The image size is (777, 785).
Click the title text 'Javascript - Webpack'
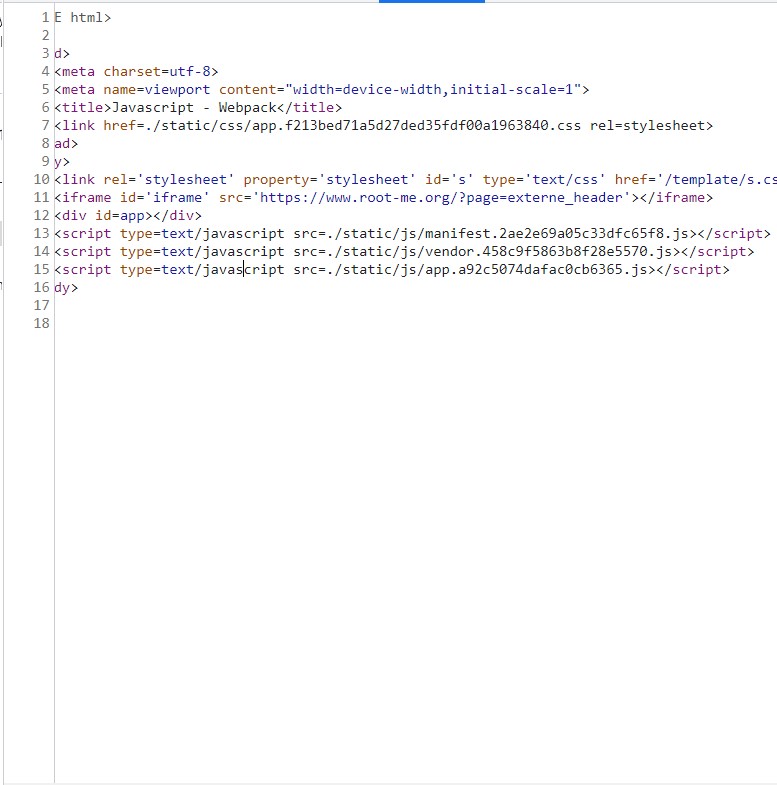coord(194,108)
